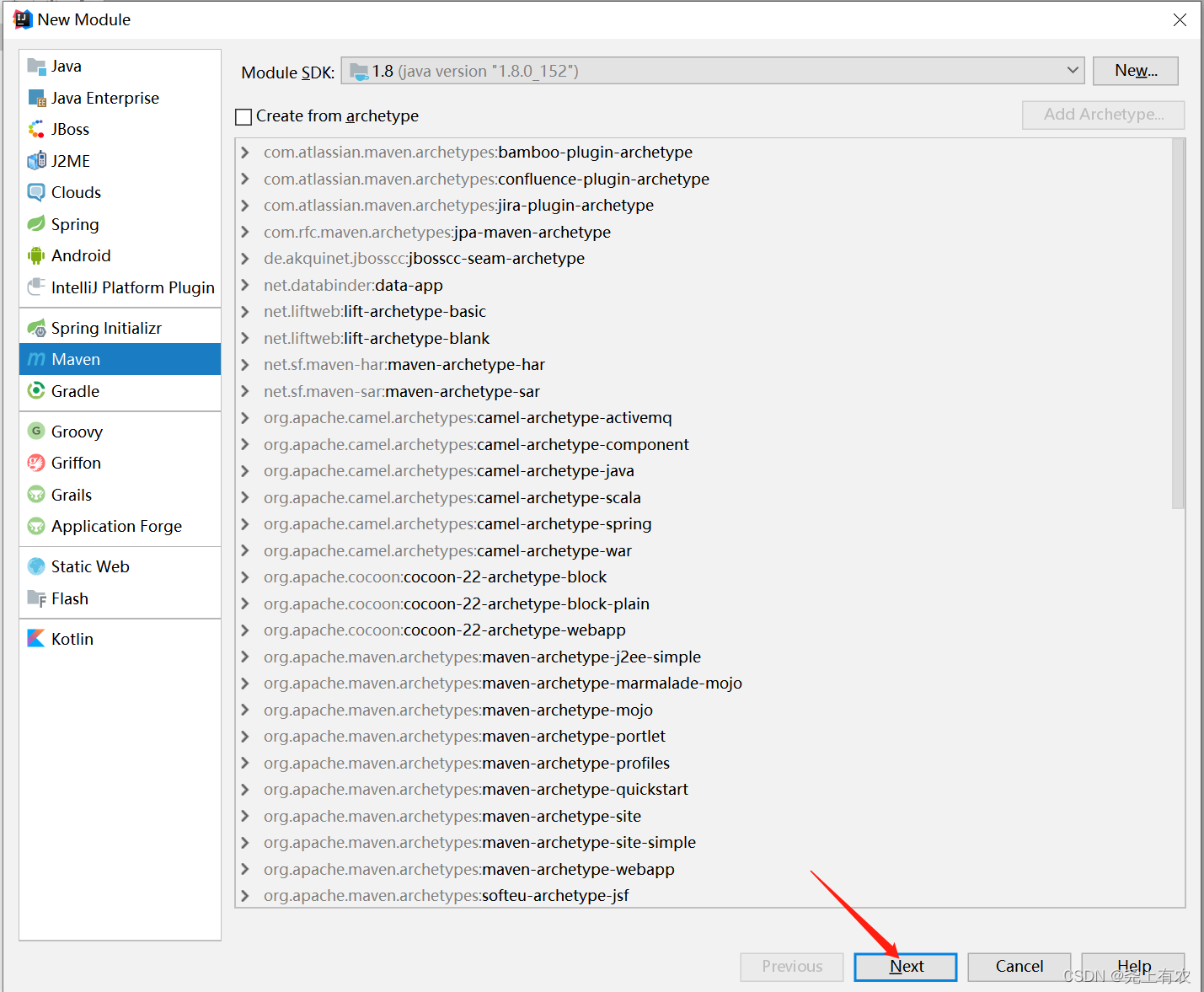Click the Spring Initializr icon
This screenshot has height=992, width=1204.
tap(36, 328)
